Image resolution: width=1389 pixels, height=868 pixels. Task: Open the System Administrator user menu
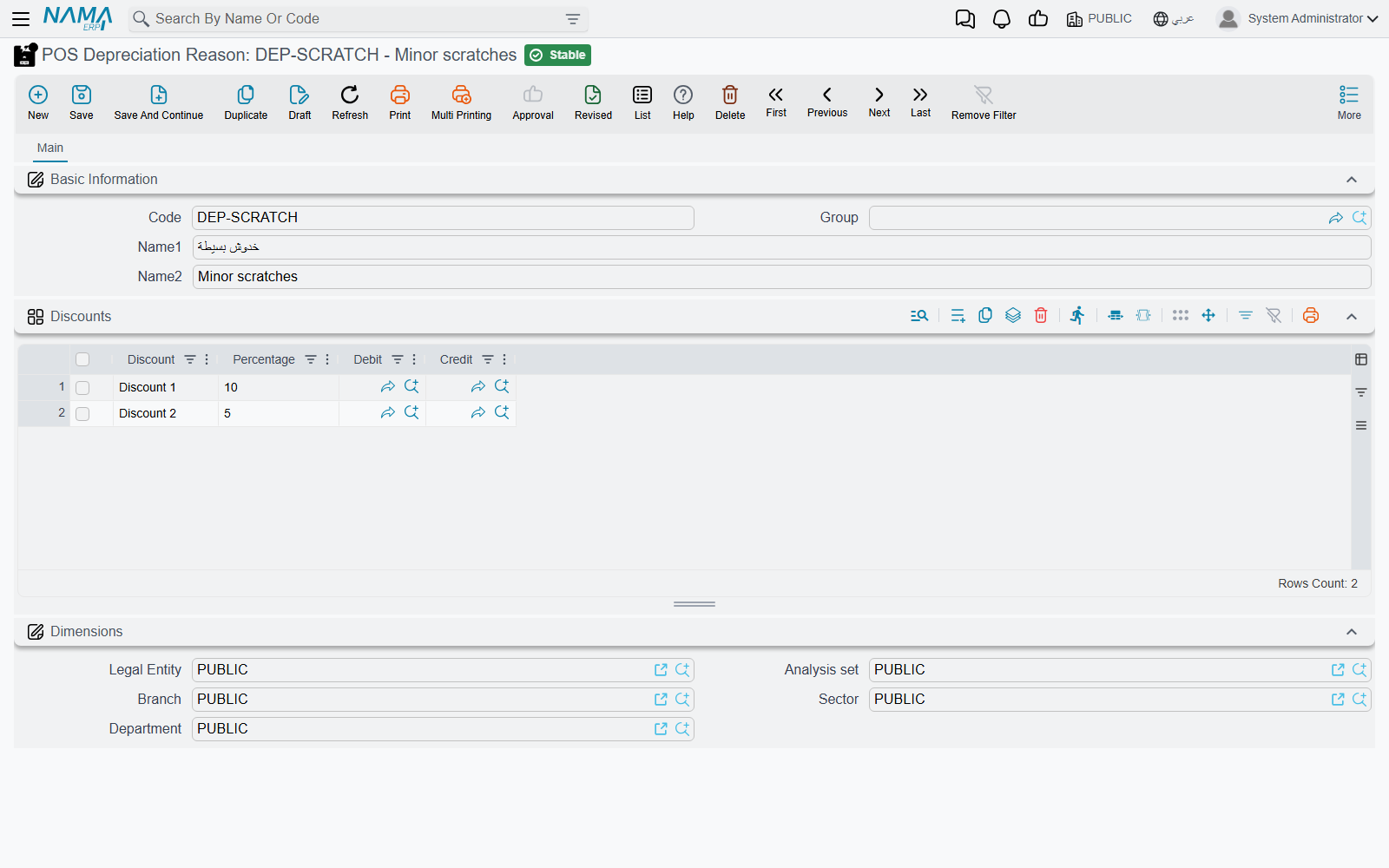point(1298,19)
